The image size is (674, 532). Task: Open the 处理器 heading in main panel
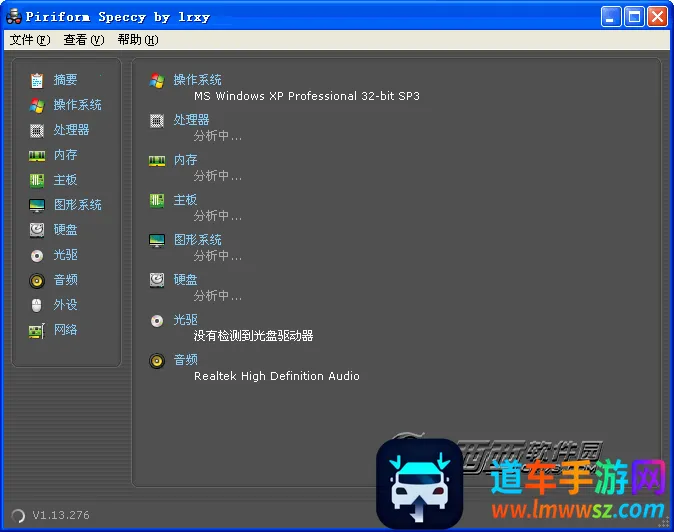pos(191,120)
